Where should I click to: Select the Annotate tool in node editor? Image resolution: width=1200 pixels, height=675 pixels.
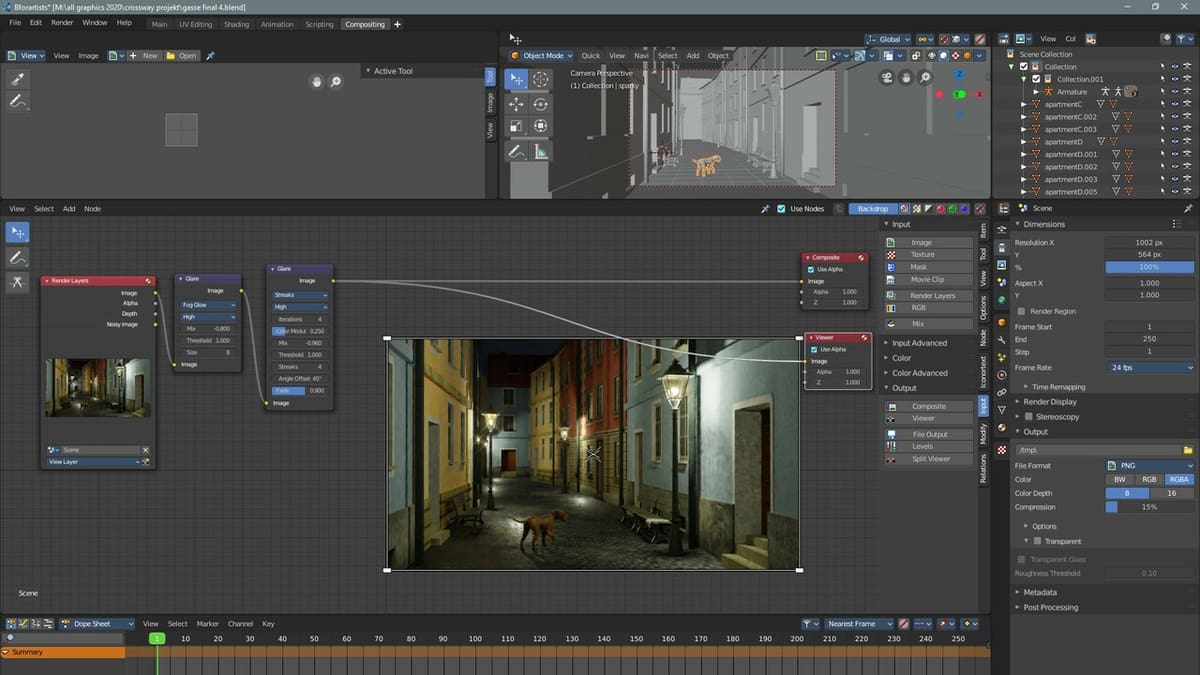click(x=17, y=257)
